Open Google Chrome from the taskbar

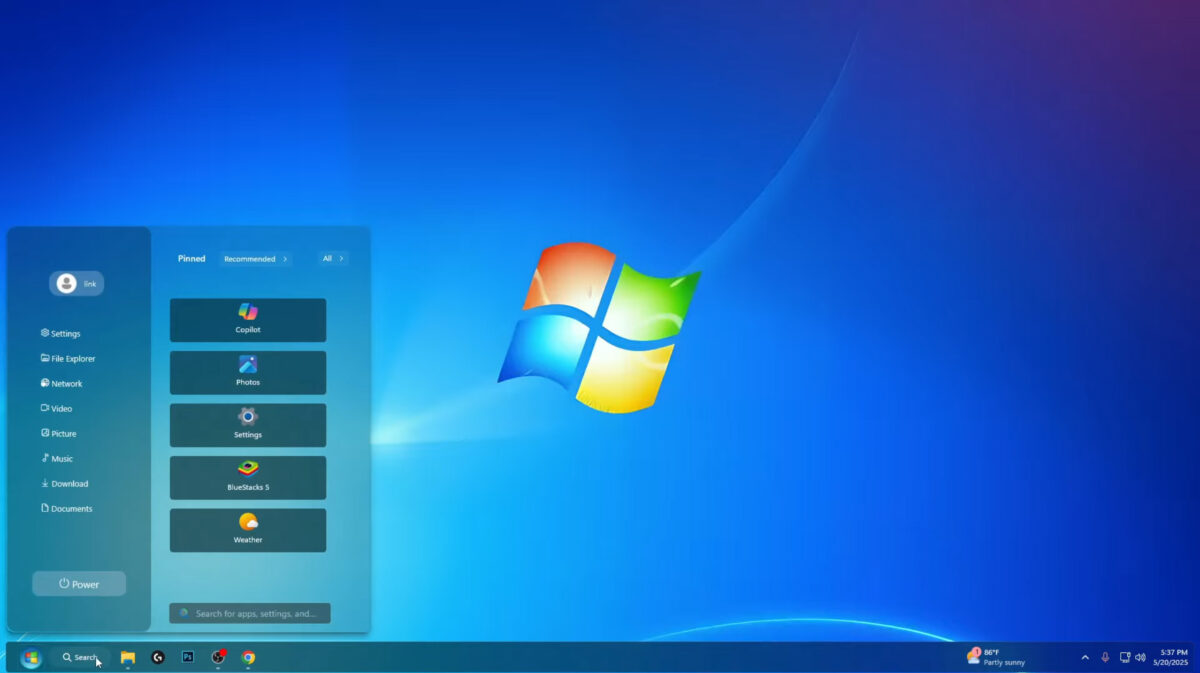(x=249, y=658)
